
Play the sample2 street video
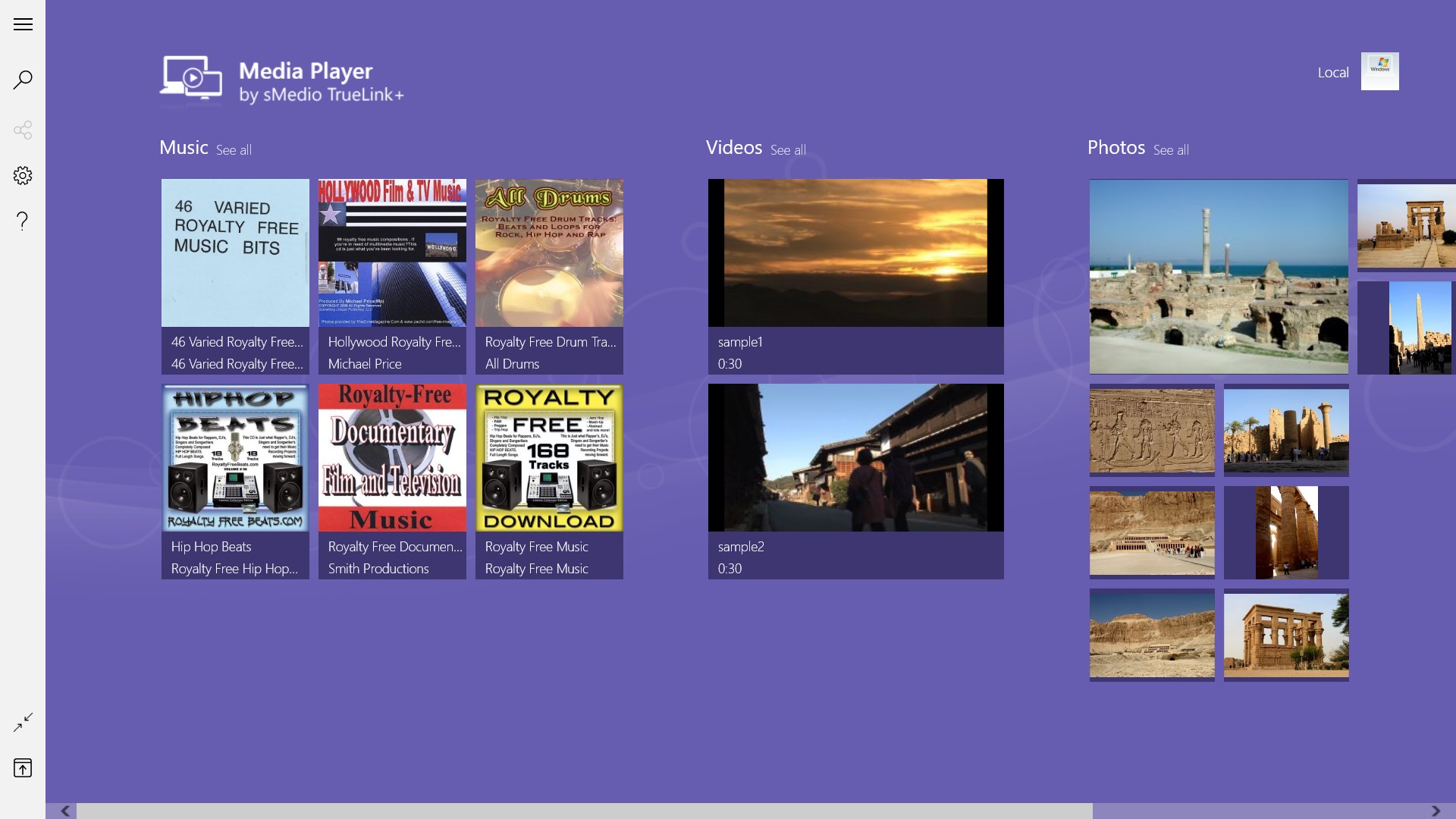pyautogui.click(x=855, y=458)
